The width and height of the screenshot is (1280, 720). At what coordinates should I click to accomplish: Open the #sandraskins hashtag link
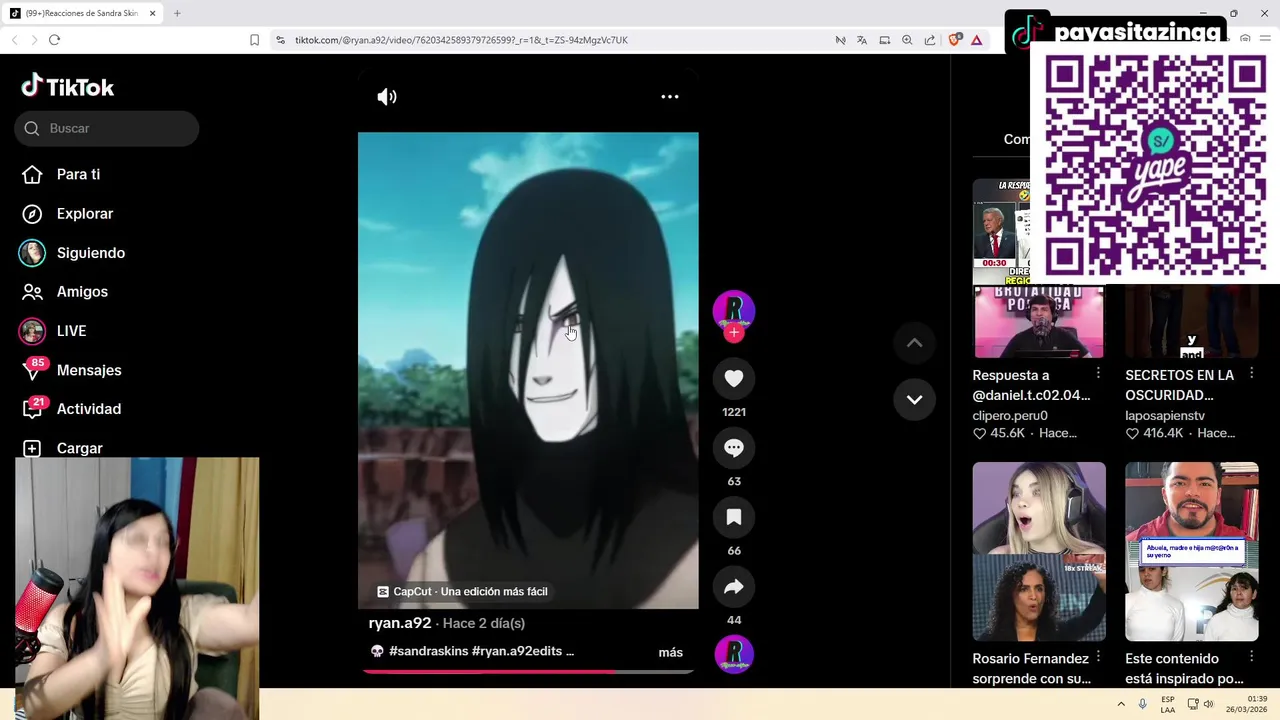click(x=428, y=651)
